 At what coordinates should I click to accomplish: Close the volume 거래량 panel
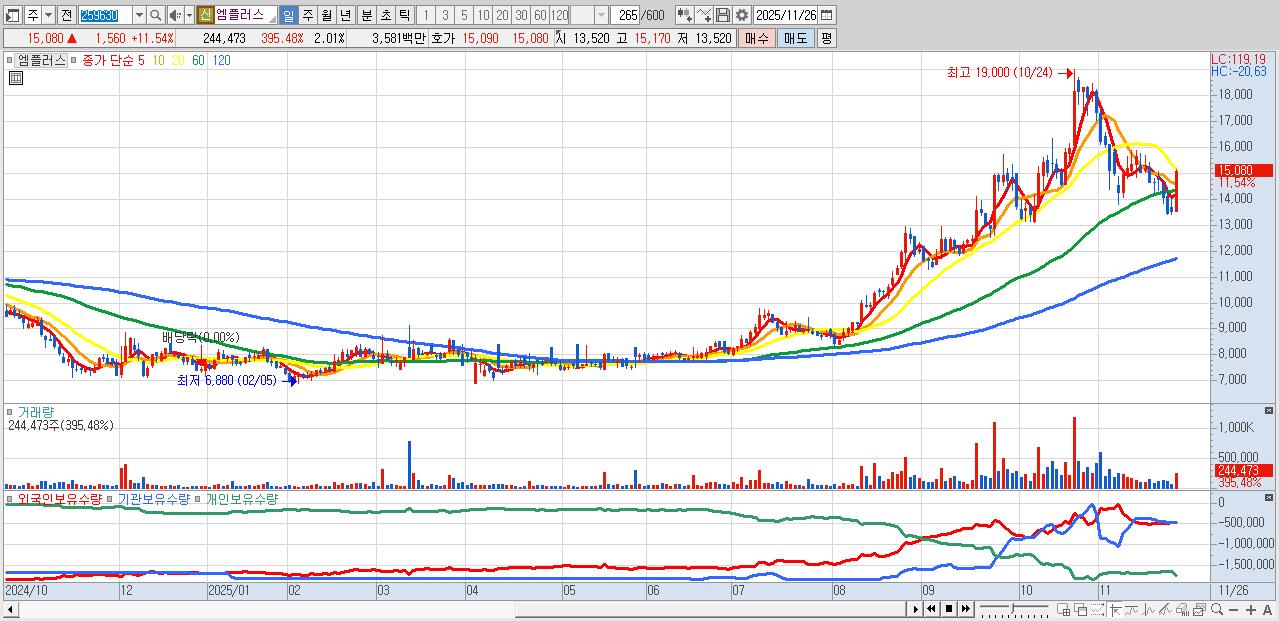(x=1270, y=410)
